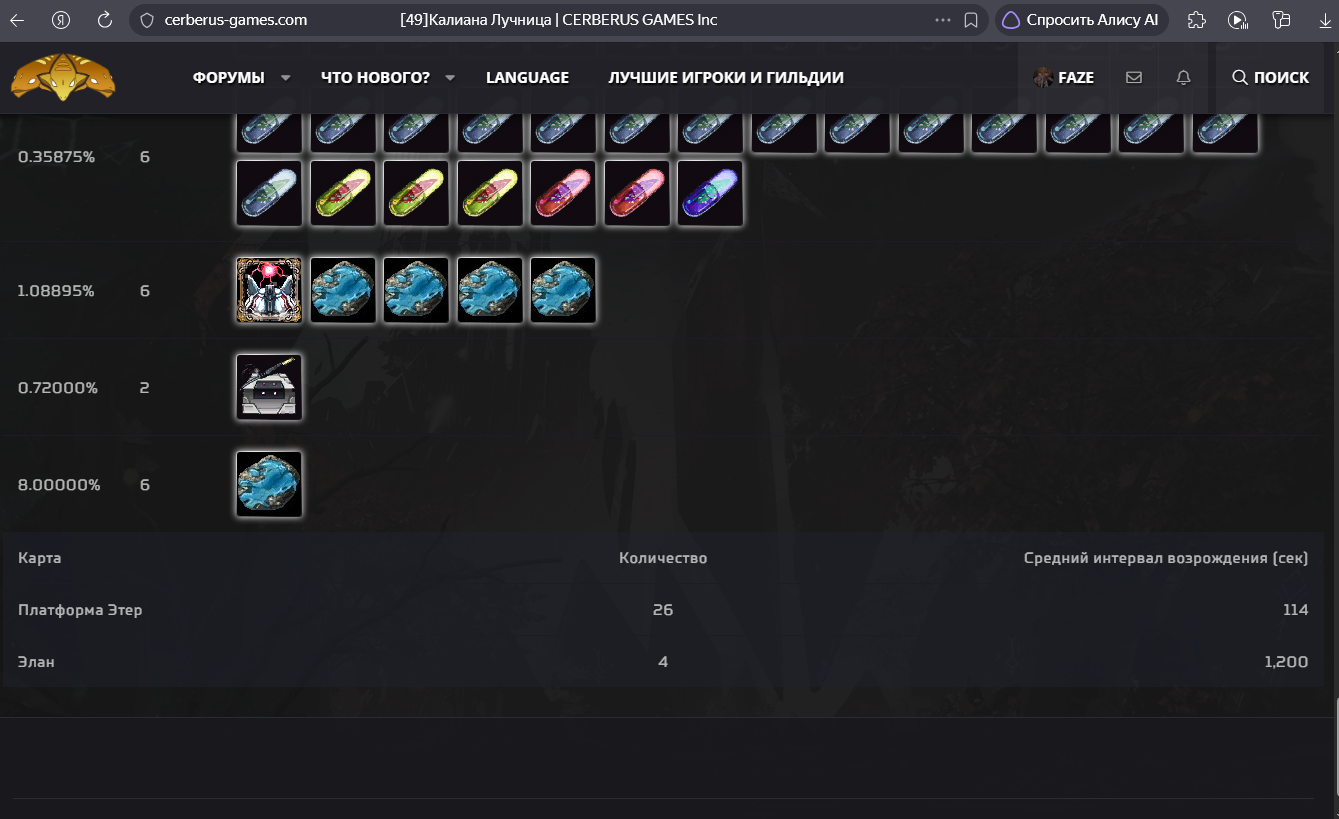Click the quantity 26 for Платформа Этер
Viewport: 1339px width, 819px height.
[x=663, y=609]
